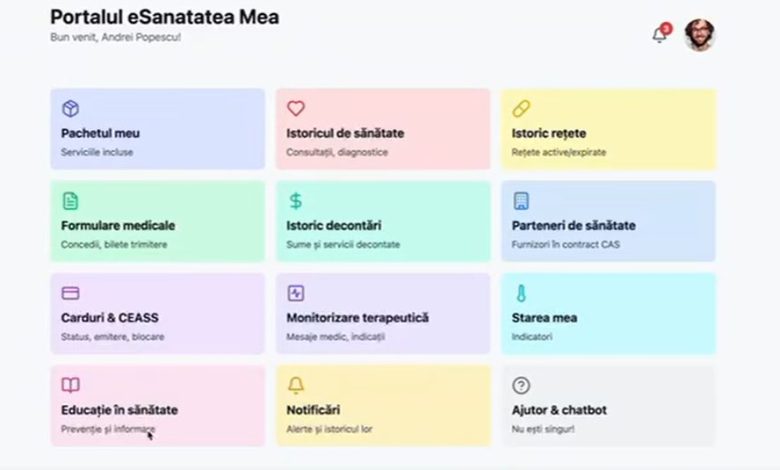Click the open book icon on Educație în sănătate

click(x=70, y=385)
